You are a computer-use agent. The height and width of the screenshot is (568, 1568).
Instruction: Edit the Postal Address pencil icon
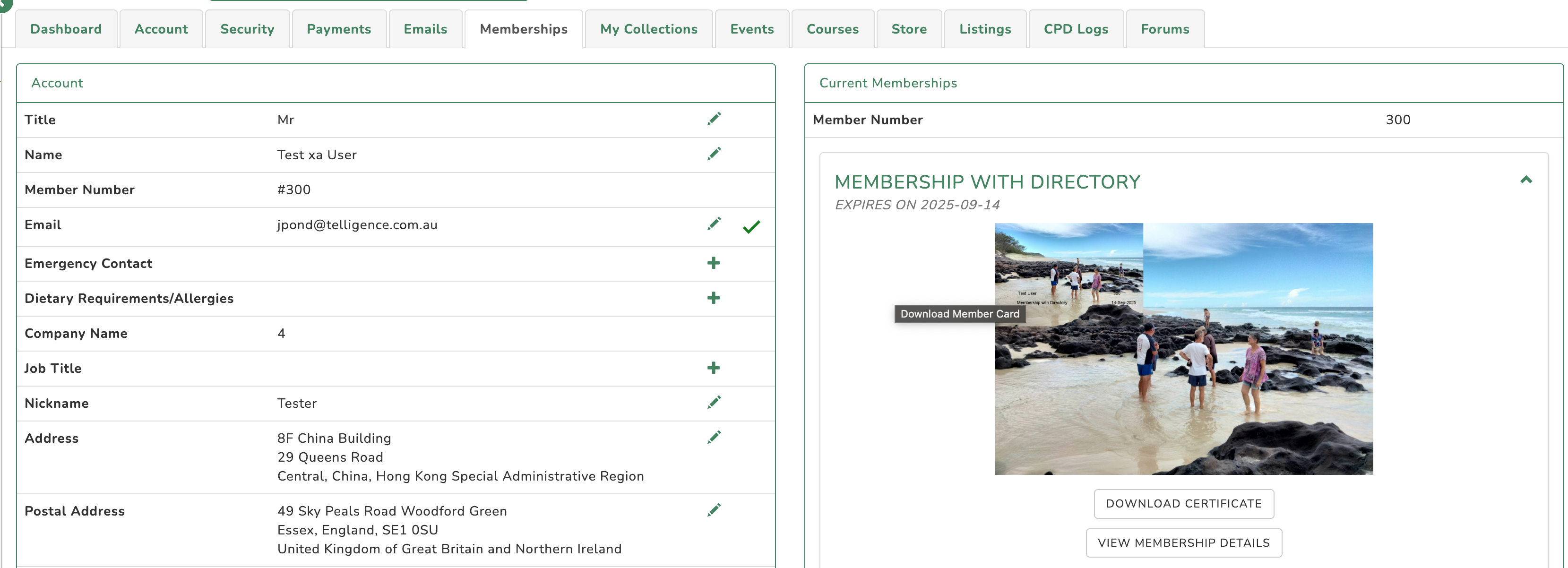(714, 511)
